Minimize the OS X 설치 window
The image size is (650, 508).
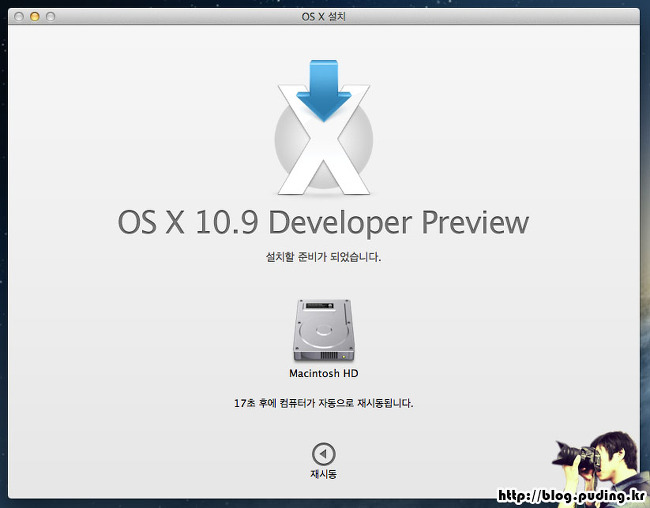[35, 17]
